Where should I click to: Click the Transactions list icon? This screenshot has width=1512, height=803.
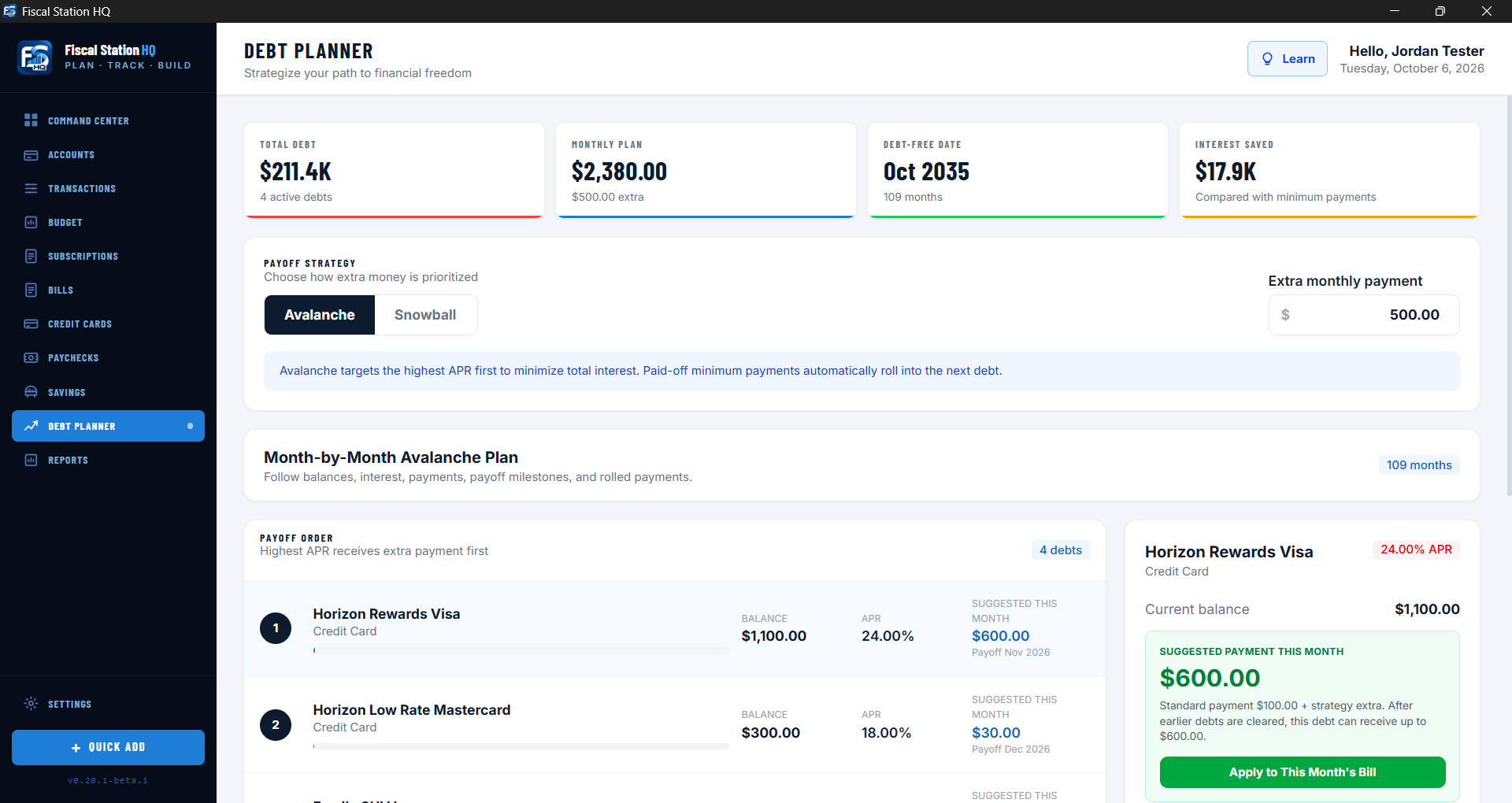pyautogui.click(x=31, y=189)
